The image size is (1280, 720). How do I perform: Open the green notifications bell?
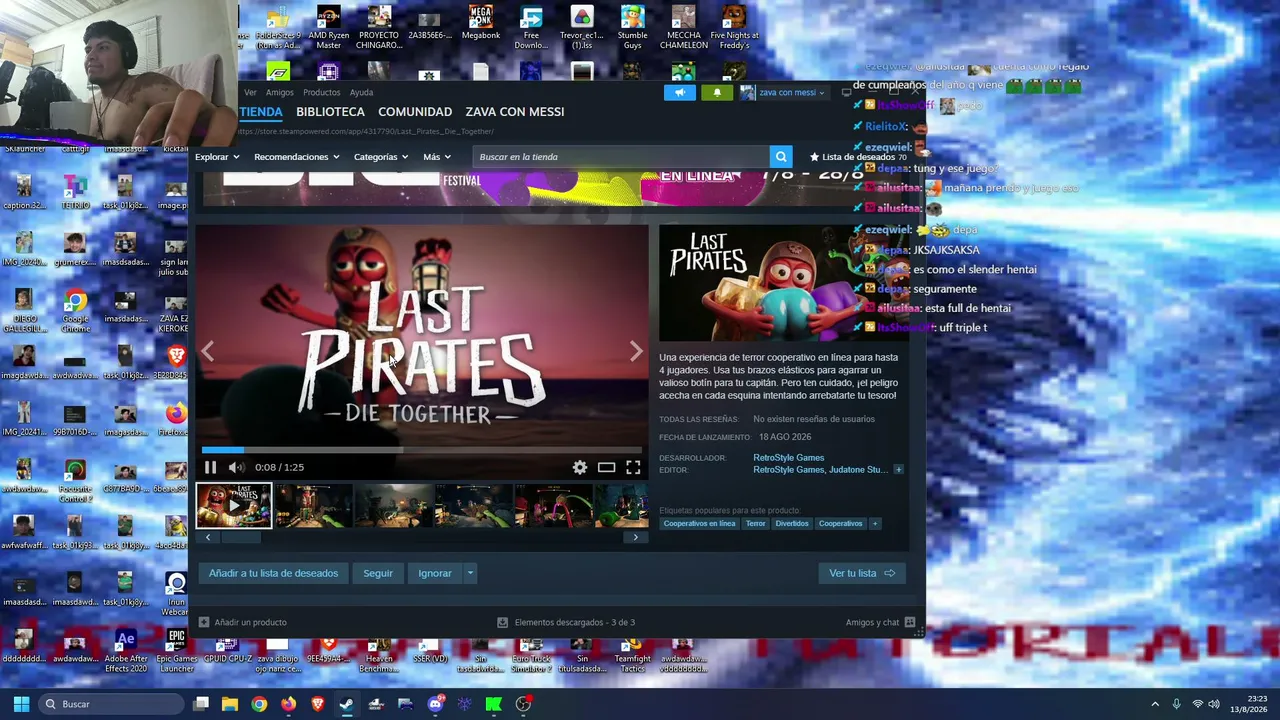tap(717, 92)
